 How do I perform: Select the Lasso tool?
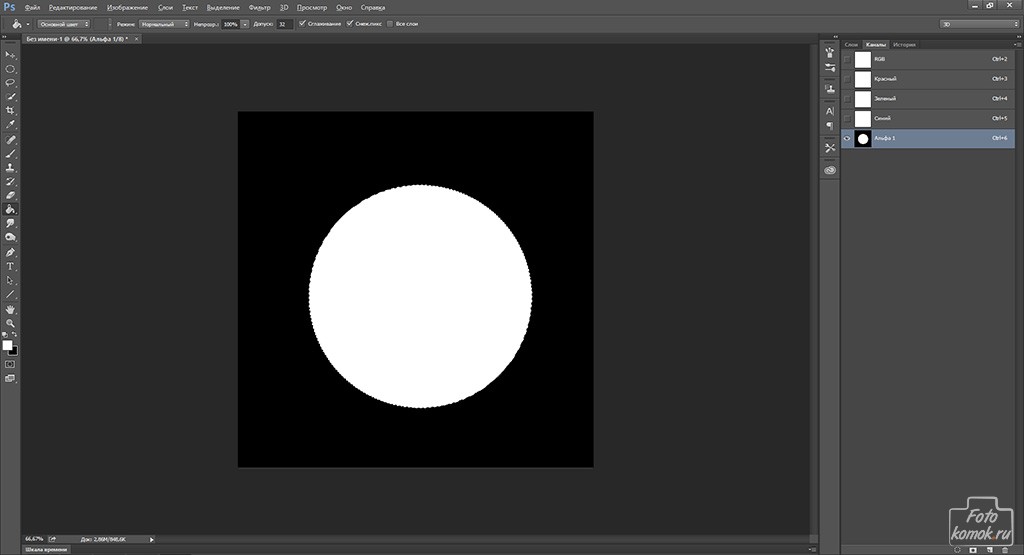click(x=11, y=83)
